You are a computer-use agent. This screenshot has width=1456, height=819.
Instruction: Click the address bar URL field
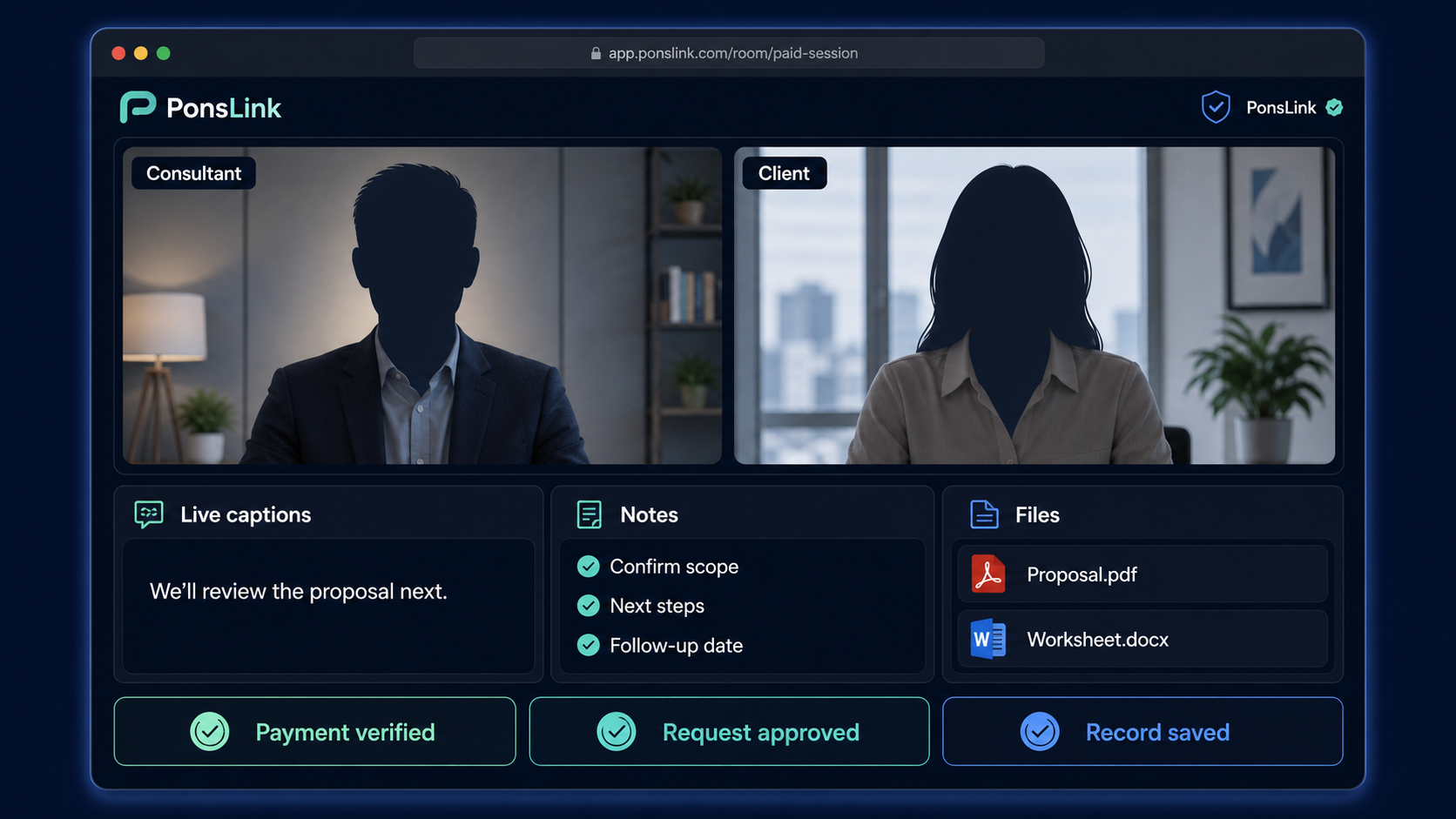click(x=729, y=53)
